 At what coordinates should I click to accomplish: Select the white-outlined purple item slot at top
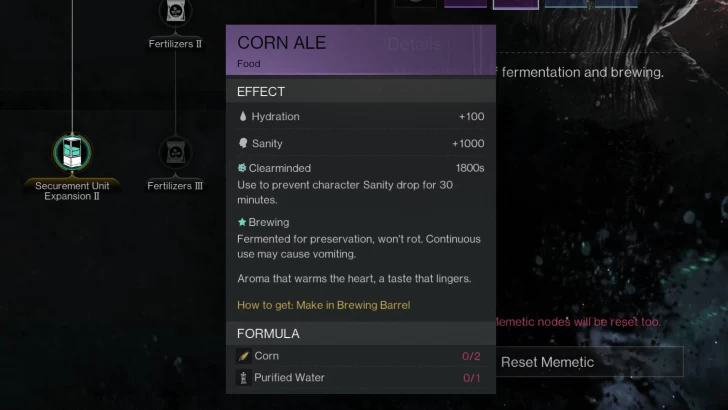[x=515, y=3]
